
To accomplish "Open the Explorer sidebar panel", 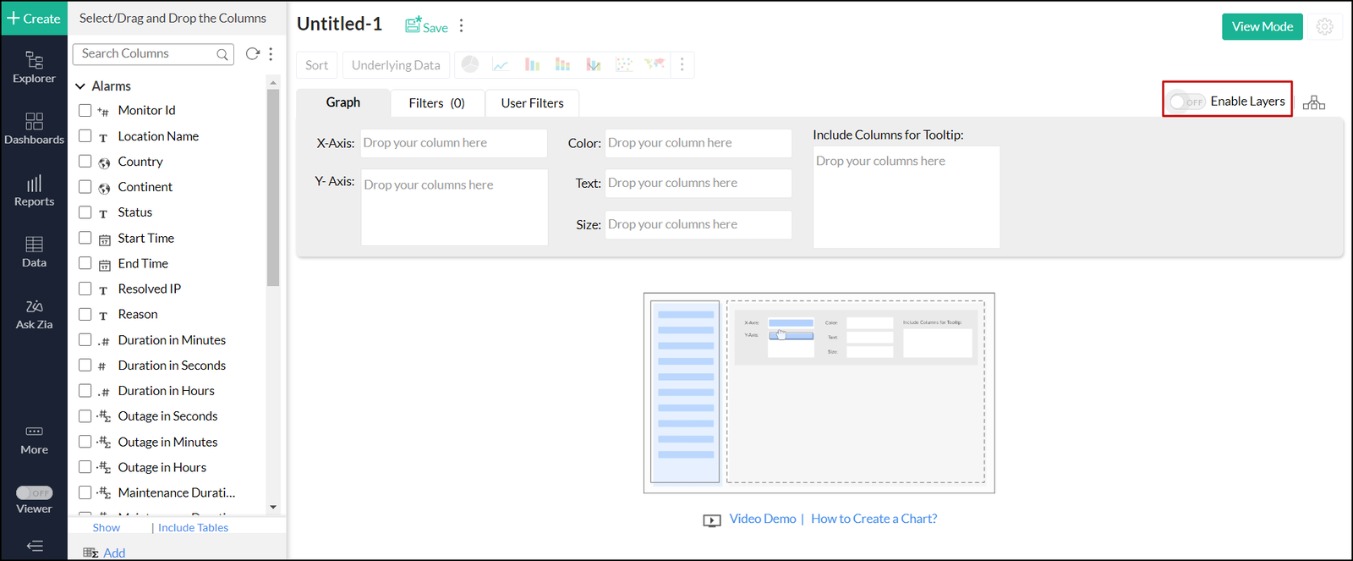I will (x=34, y=67).
